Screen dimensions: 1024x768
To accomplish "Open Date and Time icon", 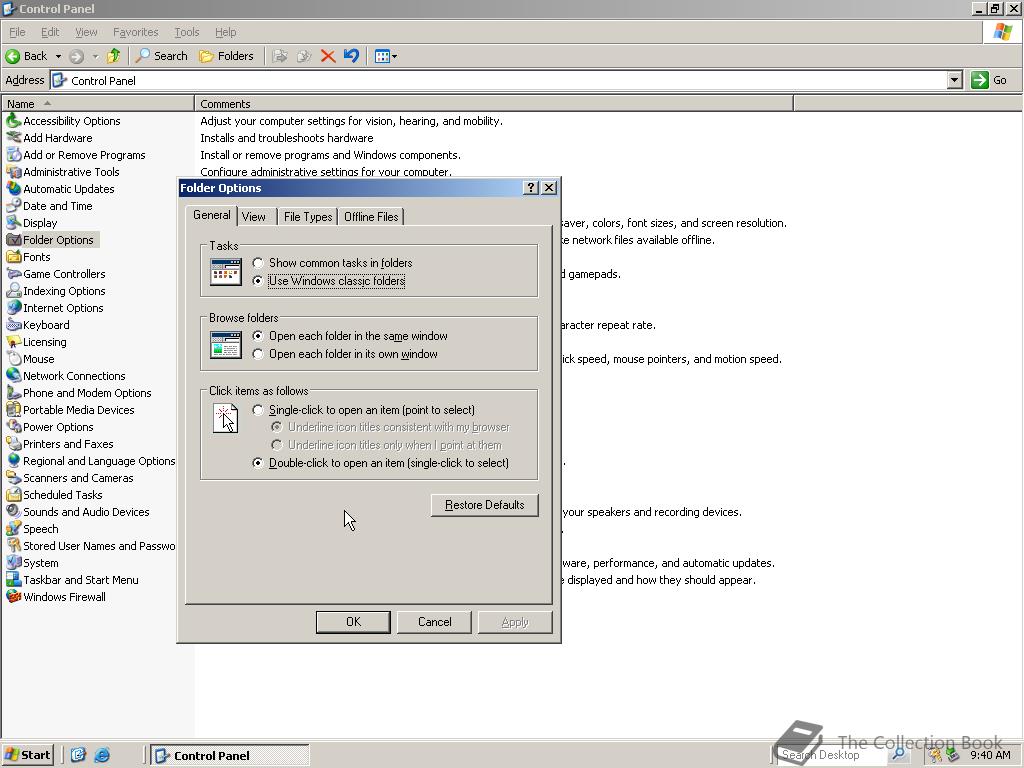I will coord(14,206).
